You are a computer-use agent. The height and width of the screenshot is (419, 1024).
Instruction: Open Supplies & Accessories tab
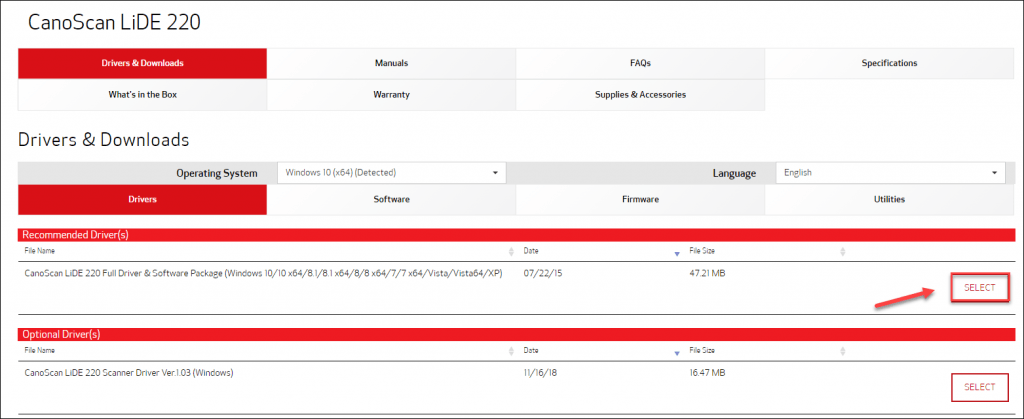tap(640, 95)
